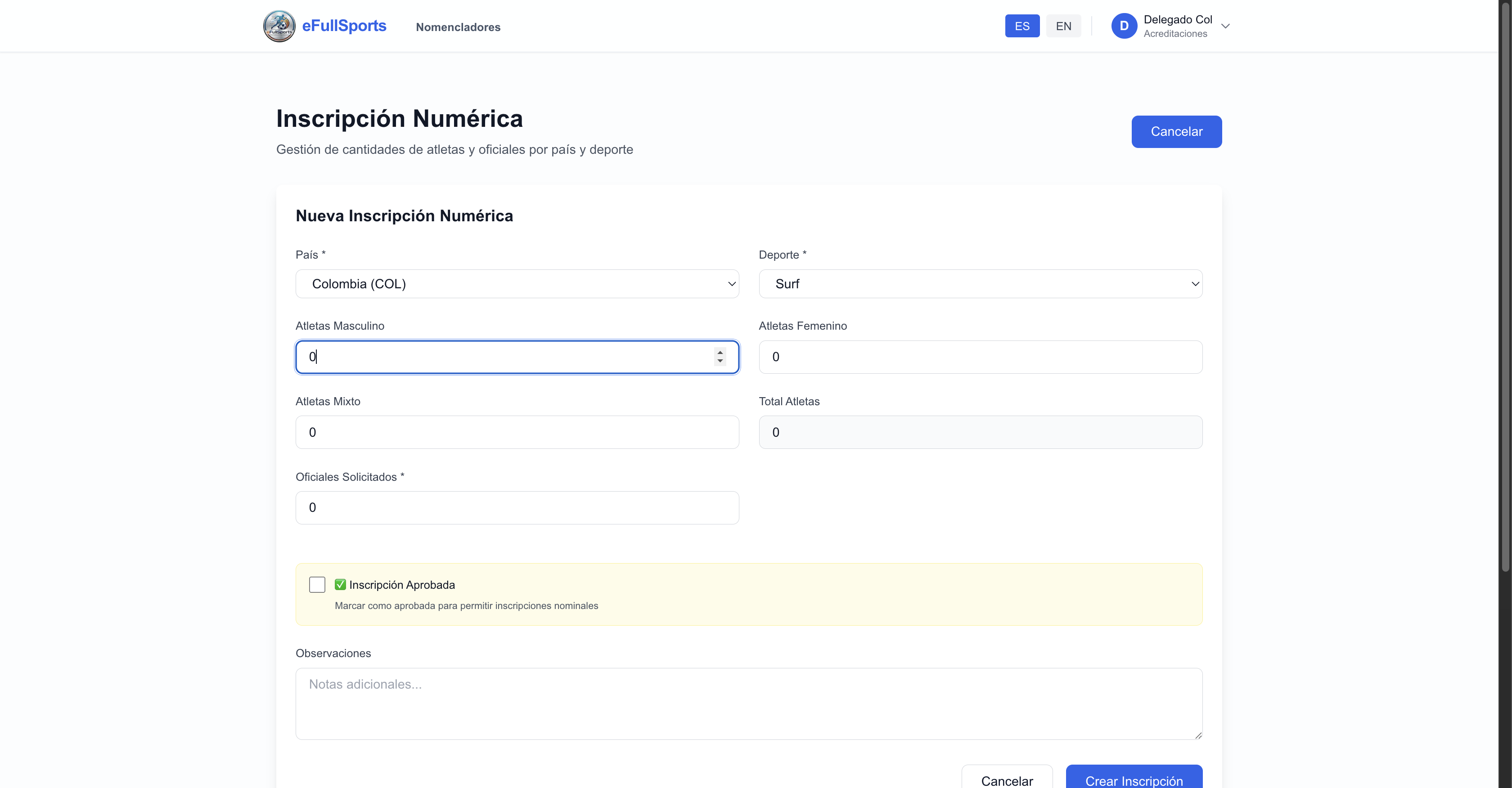Screen dimensions: 1512x788
Task: Switch language to EN
Action: point(1063,26)
